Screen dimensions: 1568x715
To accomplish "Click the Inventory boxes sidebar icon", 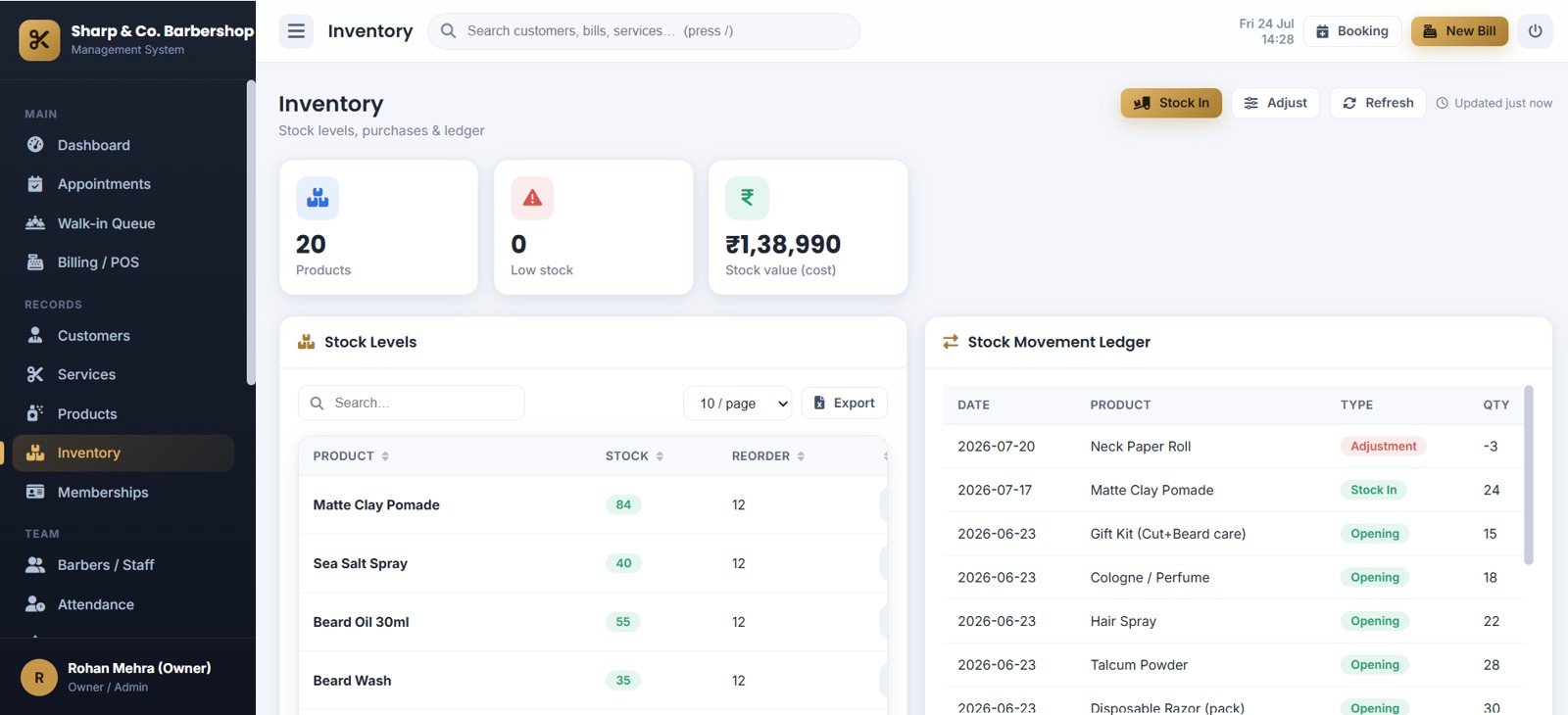I will (x=35, y=453).
